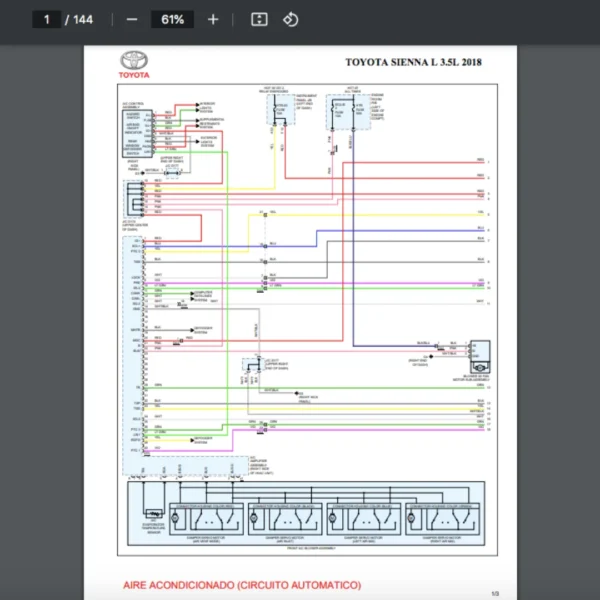Click the zoom in plus button

(212, 20)
